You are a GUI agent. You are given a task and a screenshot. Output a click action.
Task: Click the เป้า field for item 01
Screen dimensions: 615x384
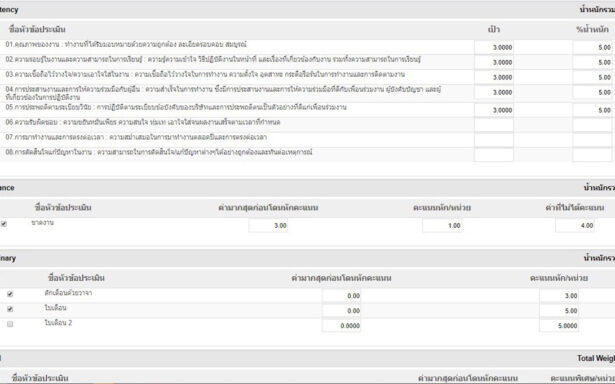coord(494,47)
